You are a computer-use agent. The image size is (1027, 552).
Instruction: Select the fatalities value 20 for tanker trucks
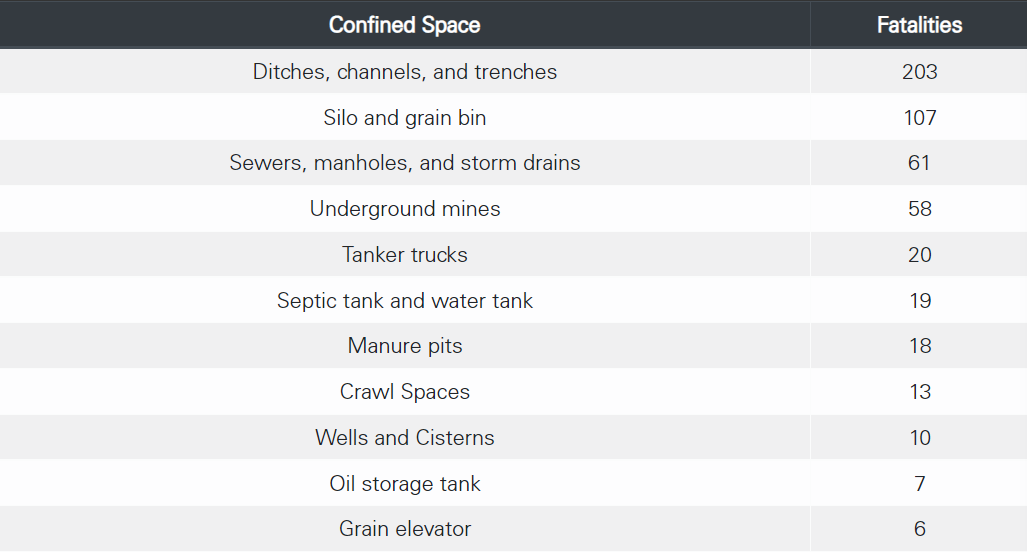point(920,254)
